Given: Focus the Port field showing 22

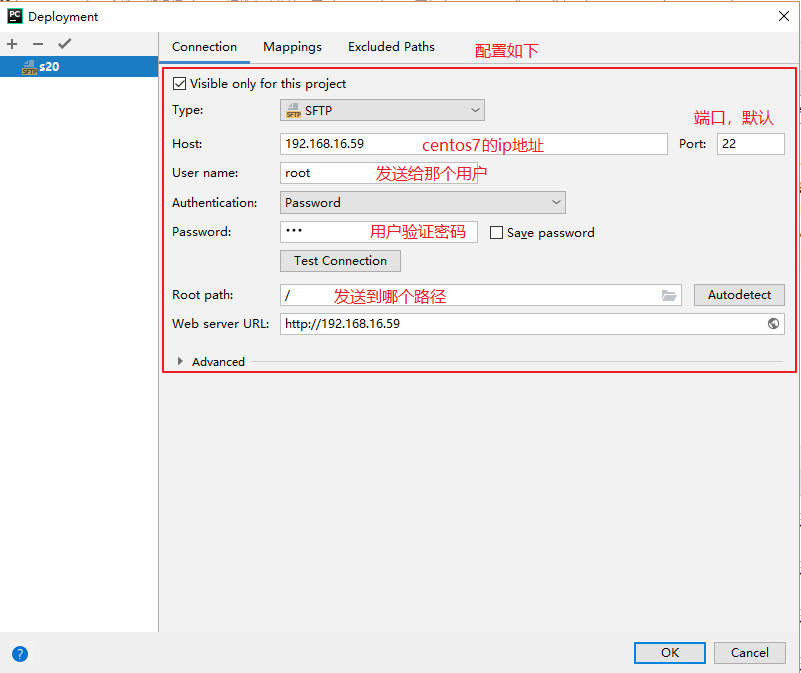Looking at the screenshot, I should 750,144.
